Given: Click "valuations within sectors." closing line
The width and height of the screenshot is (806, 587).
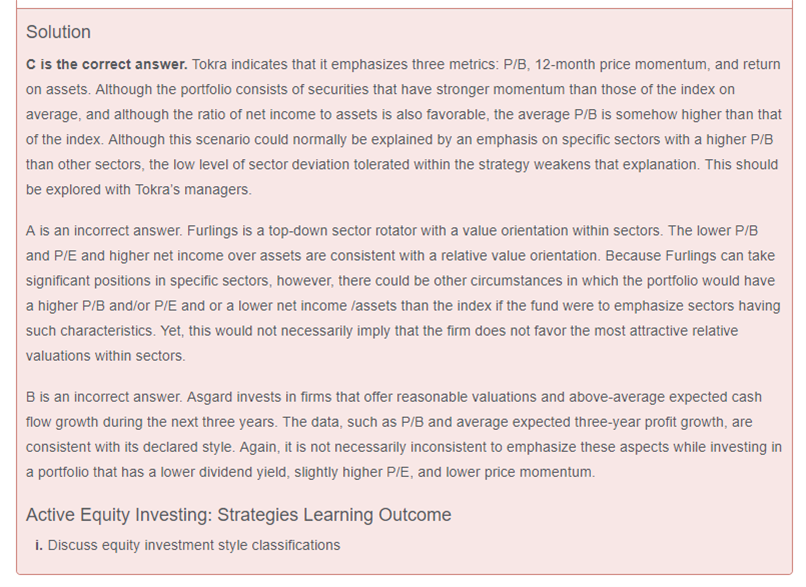Looking at the screenshot, I should (105, 354).
